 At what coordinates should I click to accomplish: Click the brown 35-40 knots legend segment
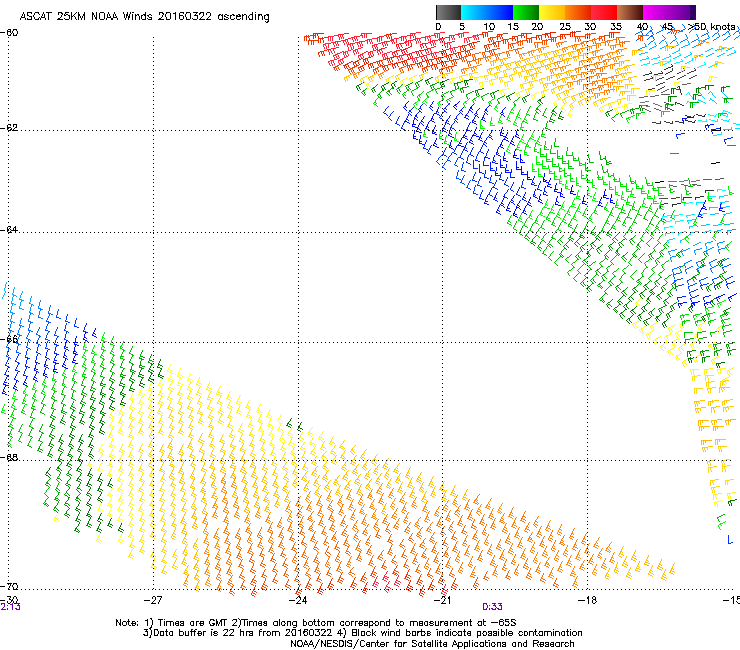click(x=630, y=12)
